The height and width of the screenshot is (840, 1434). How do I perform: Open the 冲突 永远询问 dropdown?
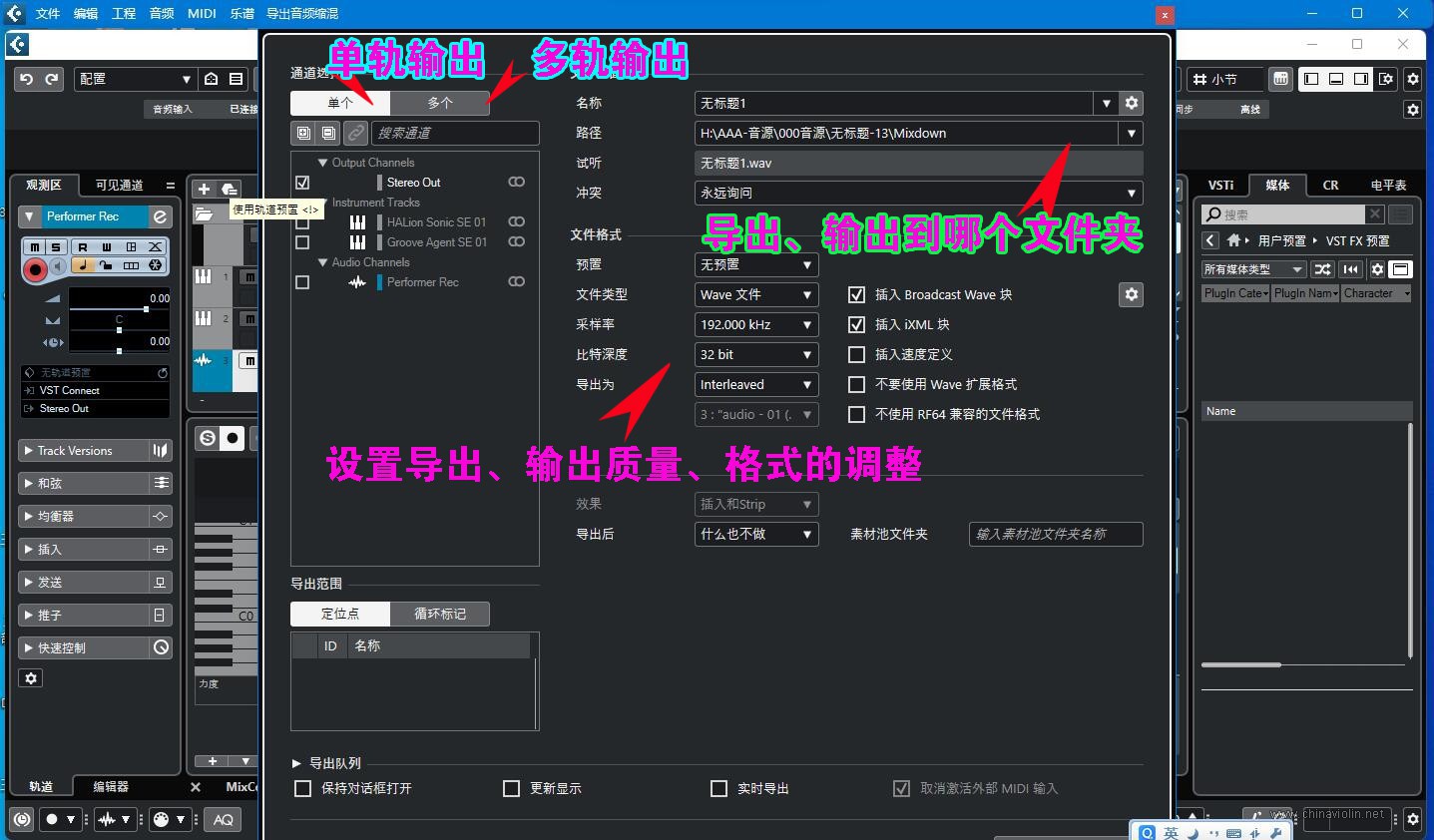[x=918, y=193]
